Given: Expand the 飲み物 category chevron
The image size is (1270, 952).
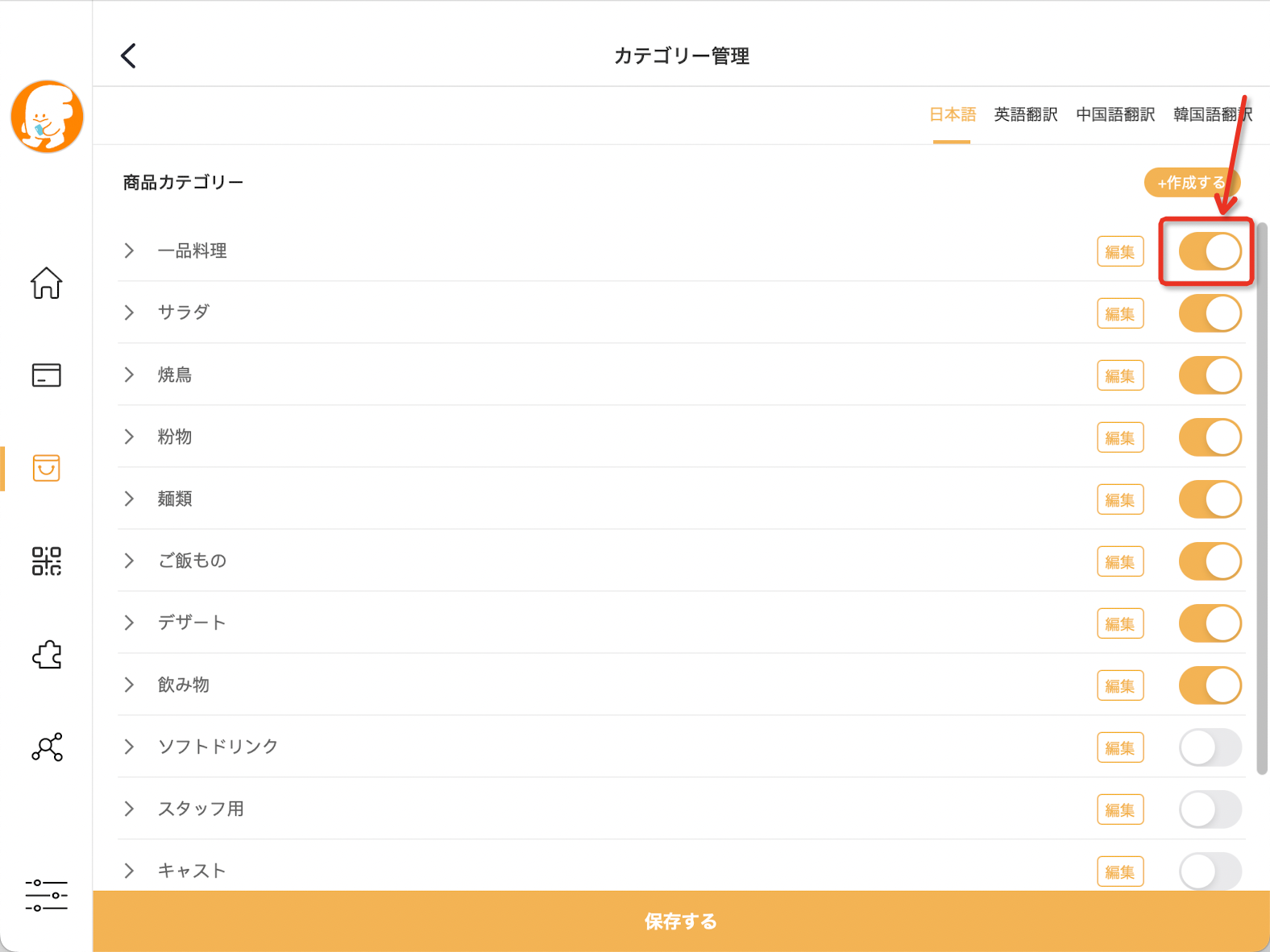Looking at the screenshot, I should (129, 685).
